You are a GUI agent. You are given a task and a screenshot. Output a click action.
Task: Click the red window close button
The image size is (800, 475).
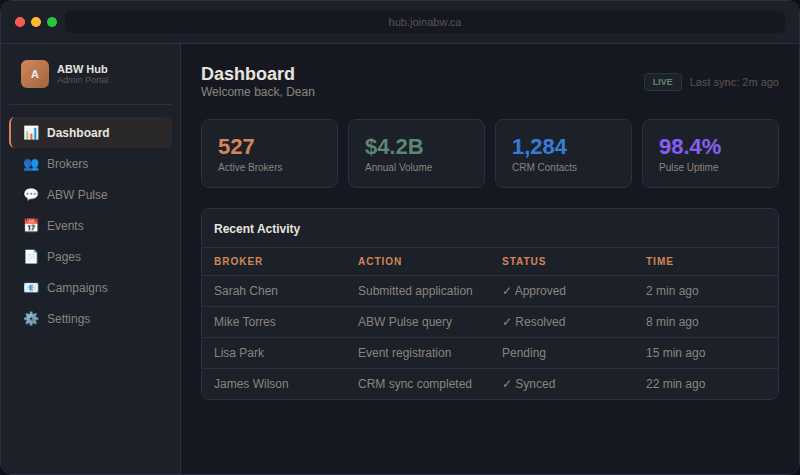[20, 22]
